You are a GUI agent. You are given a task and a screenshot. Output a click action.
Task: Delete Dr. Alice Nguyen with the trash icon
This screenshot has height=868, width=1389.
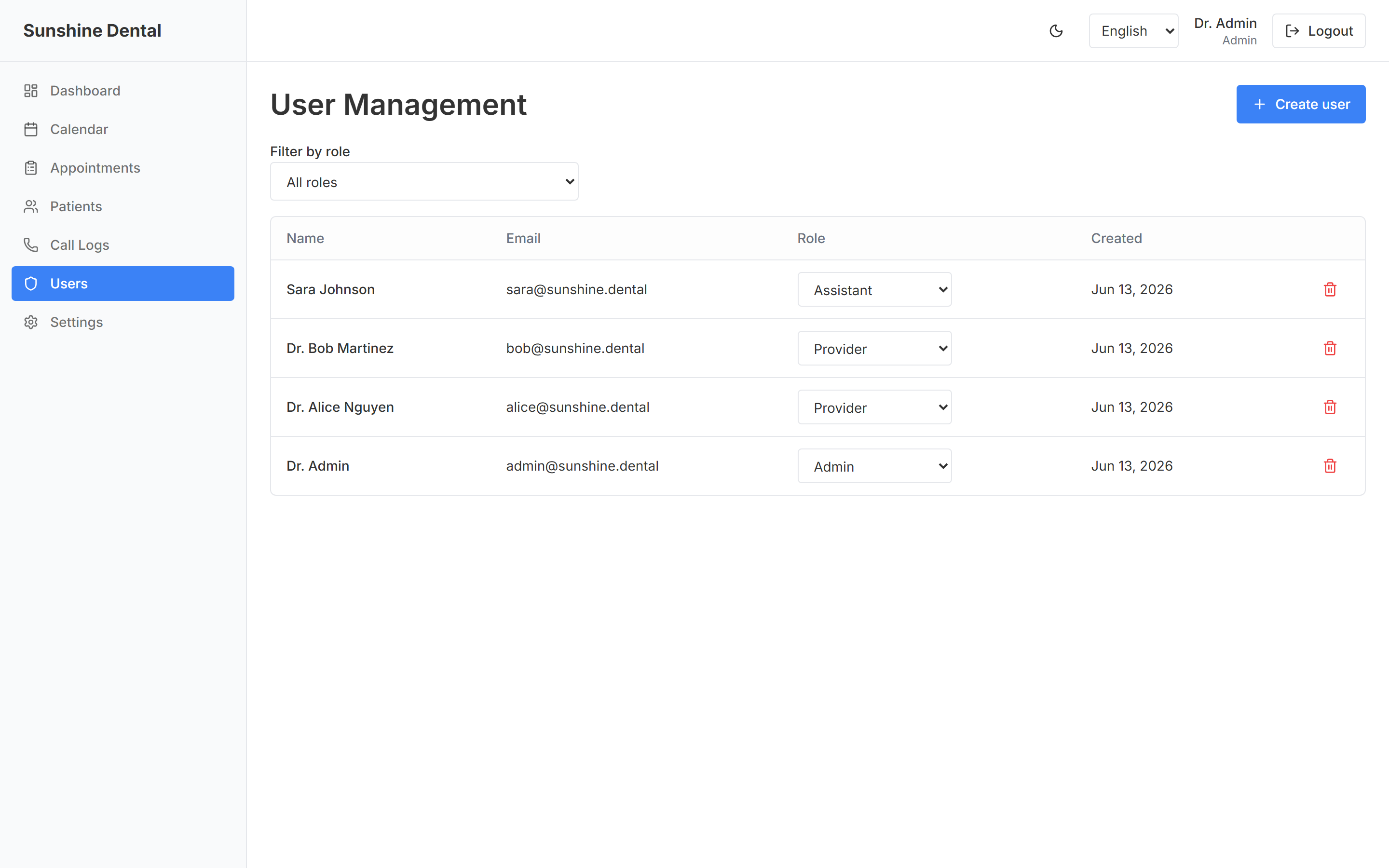(1330, 407)
